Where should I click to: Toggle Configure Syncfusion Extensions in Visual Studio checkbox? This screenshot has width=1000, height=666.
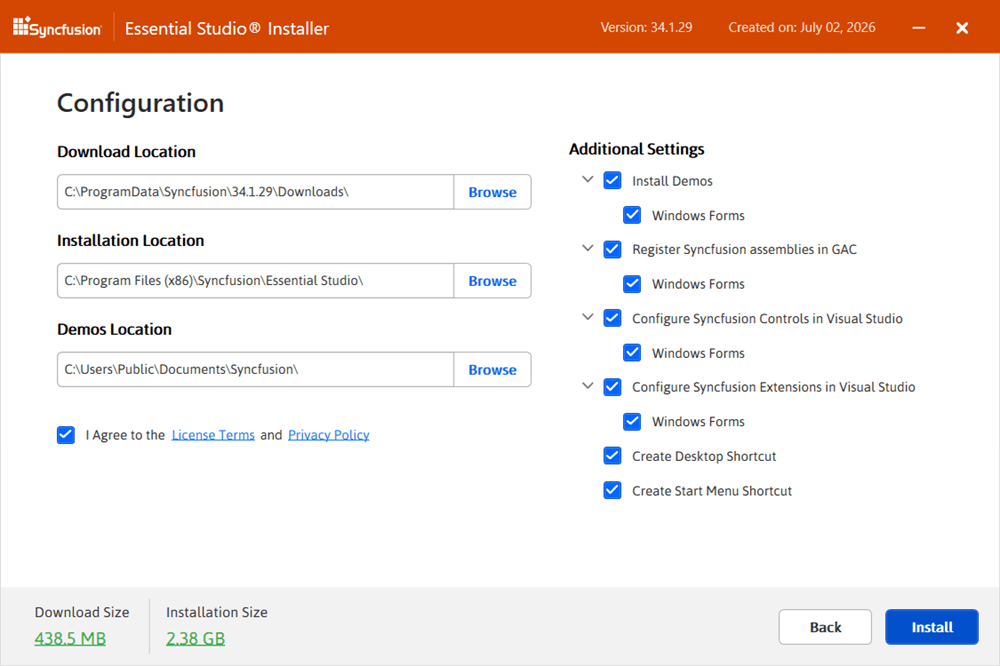point(612,387)
